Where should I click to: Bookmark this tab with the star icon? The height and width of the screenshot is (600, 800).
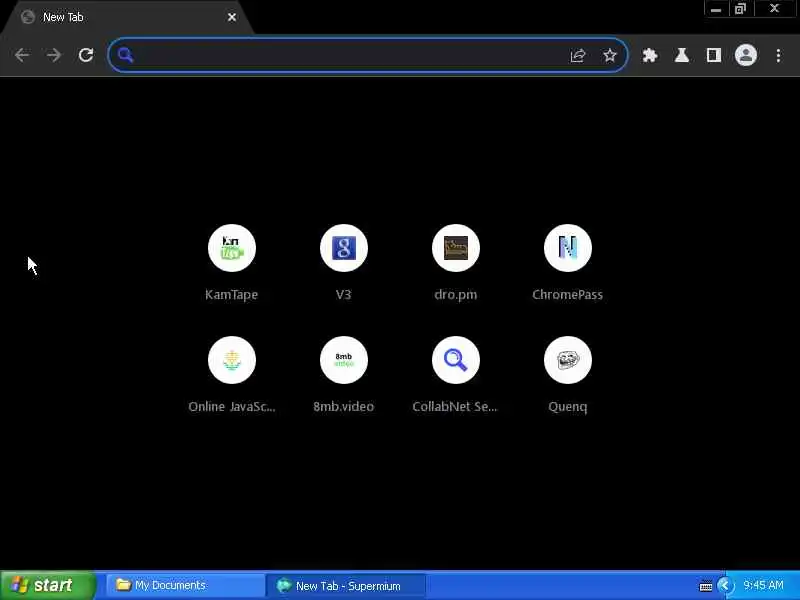pos(610,55)
